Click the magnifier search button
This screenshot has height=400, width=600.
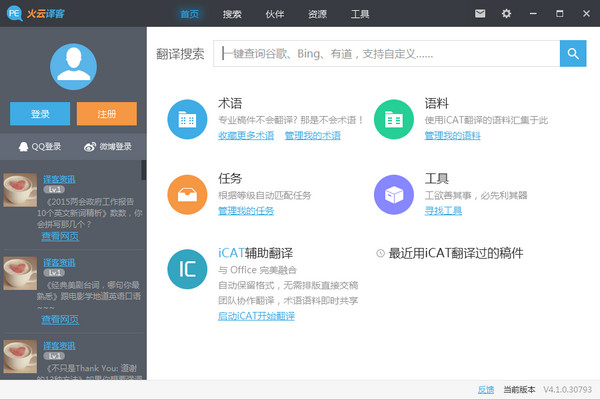[x=573, y=54]
